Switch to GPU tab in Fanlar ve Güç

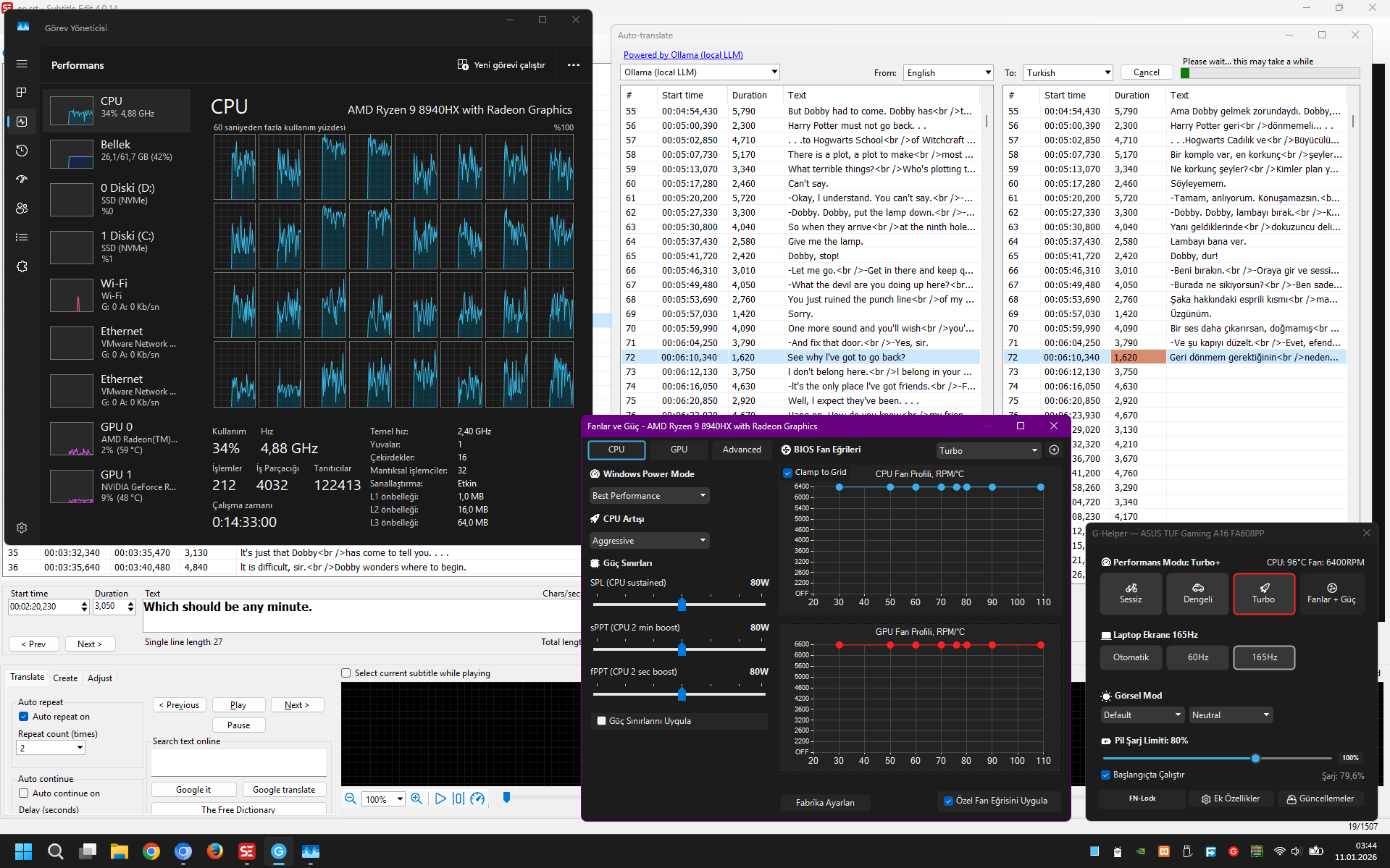[x=679, y=450]
